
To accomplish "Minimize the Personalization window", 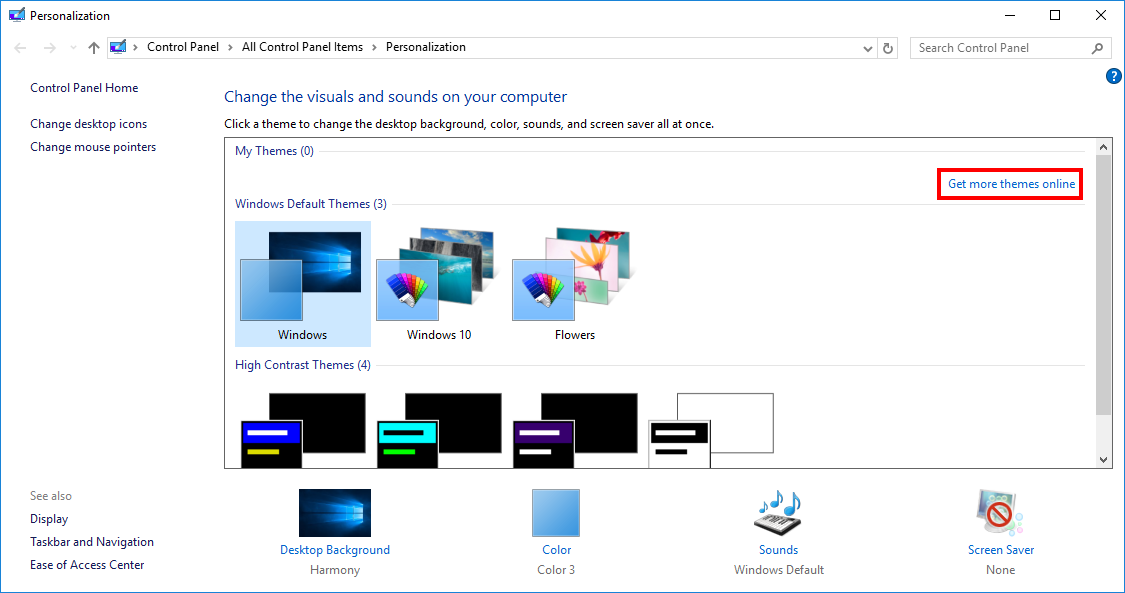I will click(1010, 15).
